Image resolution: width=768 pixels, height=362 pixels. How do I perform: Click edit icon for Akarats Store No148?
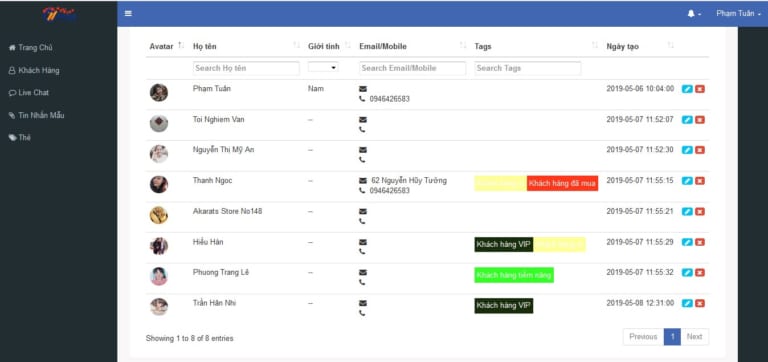(687, 212)
